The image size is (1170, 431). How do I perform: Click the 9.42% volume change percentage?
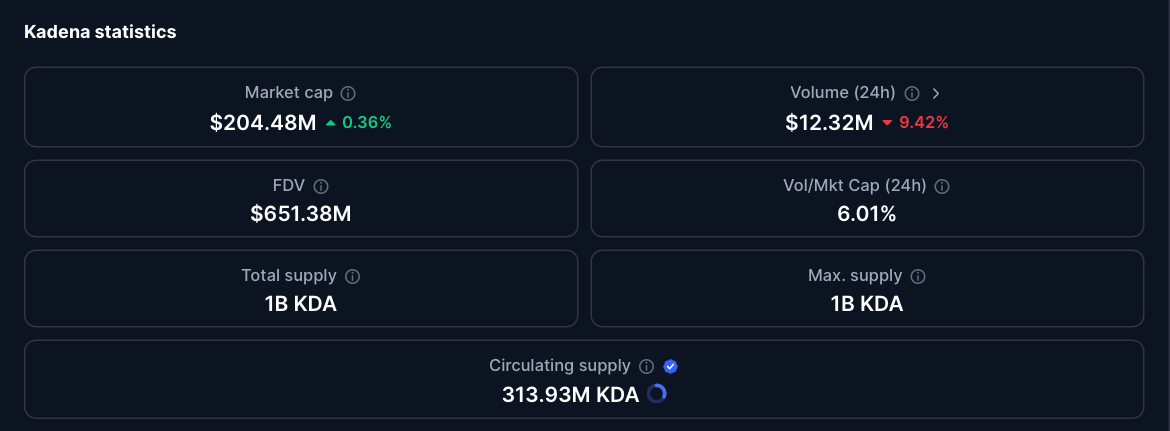(x=923, y=123)
